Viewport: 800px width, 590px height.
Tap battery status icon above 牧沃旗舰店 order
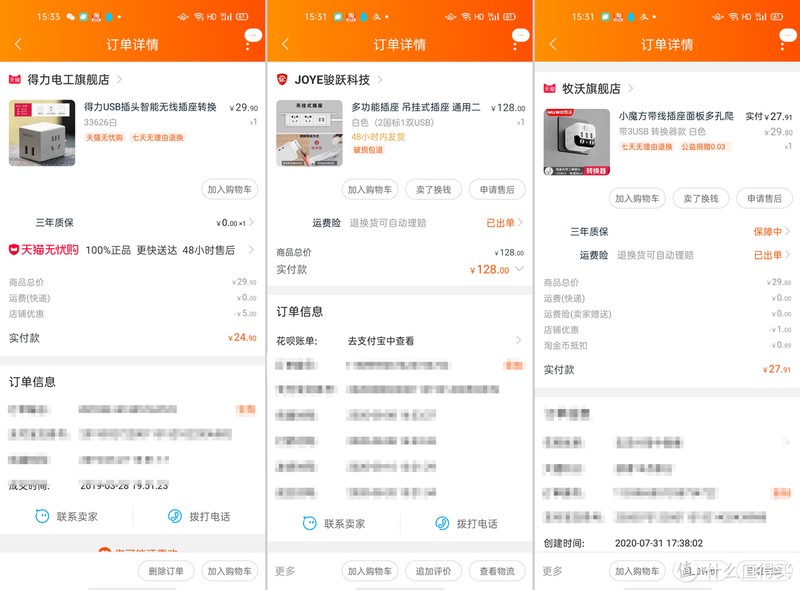(x=777, y=17)
